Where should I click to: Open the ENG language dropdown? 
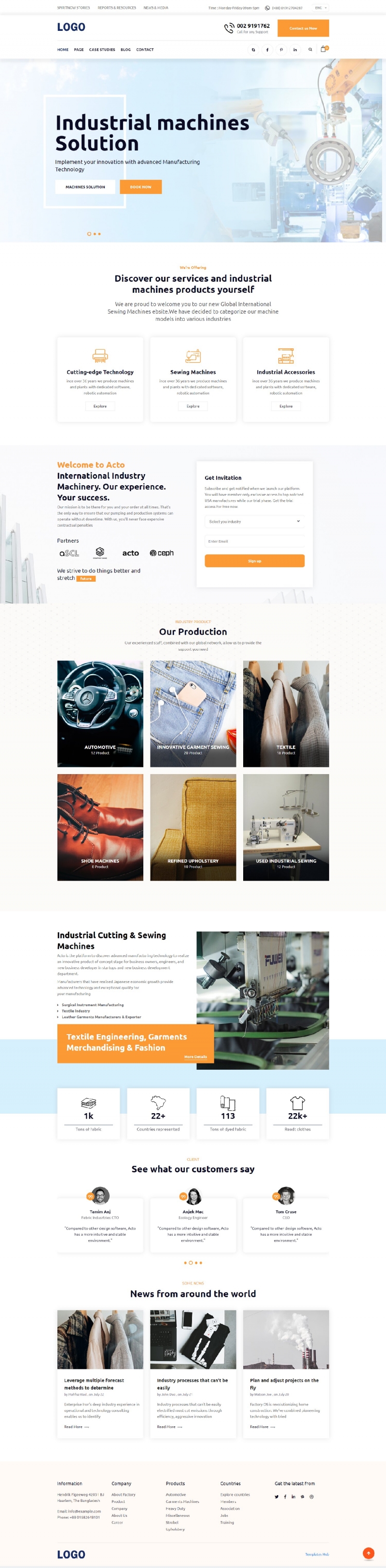click(321, 8)
